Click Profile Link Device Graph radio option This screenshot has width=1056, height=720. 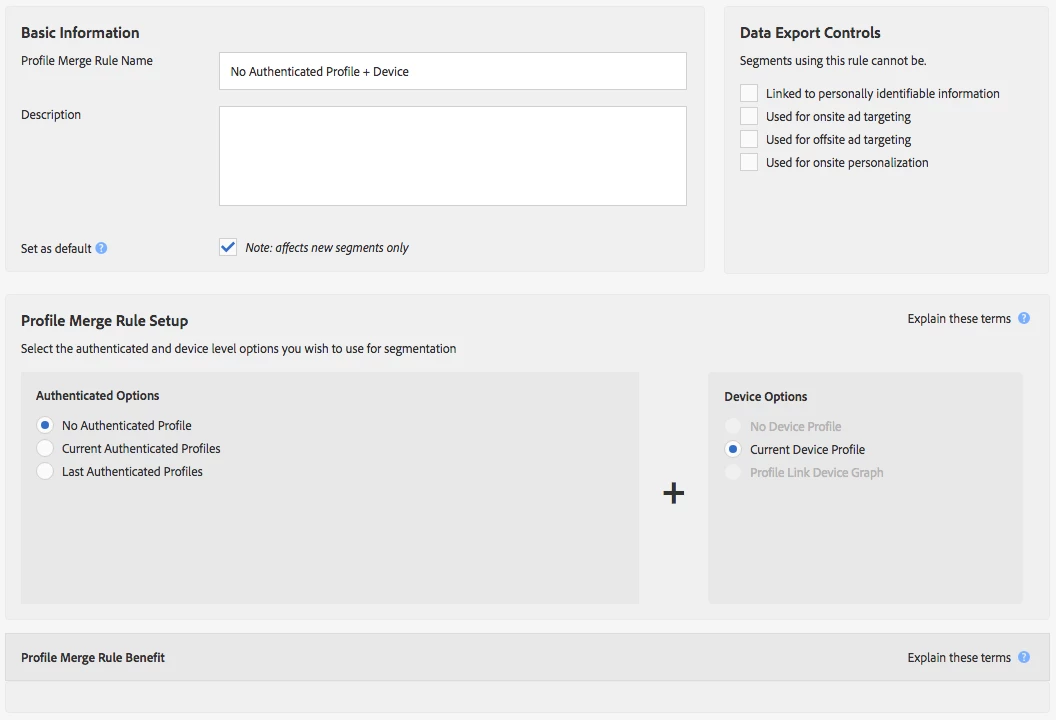[734, 472]
